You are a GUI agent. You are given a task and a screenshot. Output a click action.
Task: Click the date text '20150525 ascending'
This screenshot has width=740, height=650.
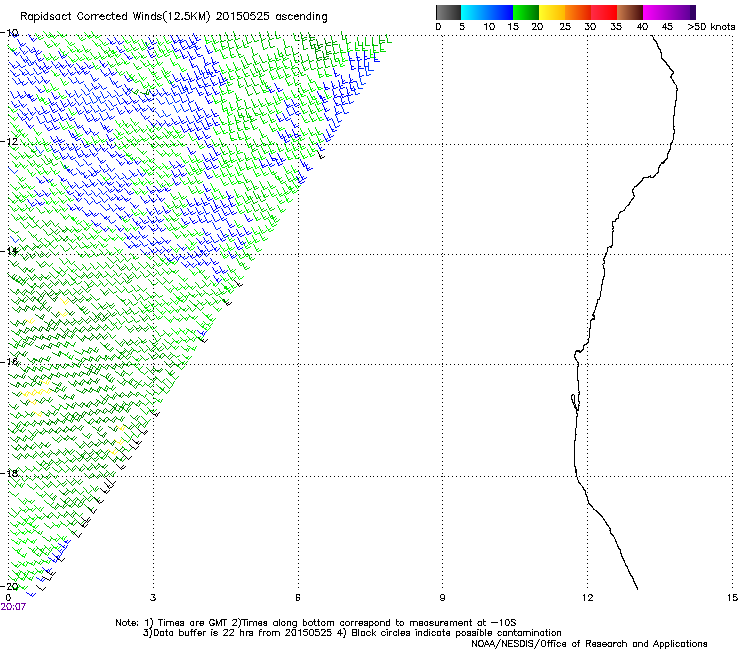271,17
